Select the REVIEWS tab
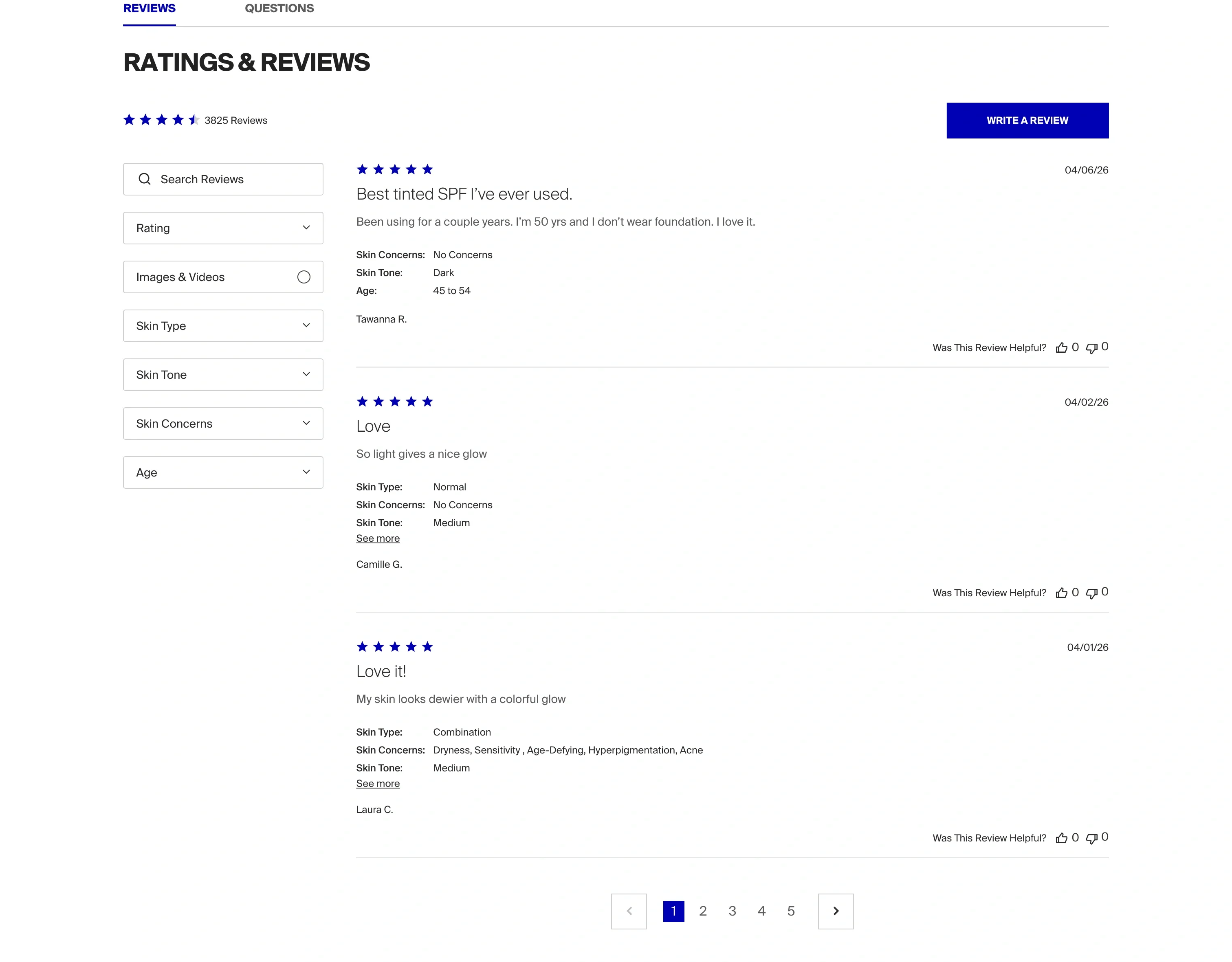Image resolution: width=1232 pixels, height=962 pixels. [x=149, y=8]
